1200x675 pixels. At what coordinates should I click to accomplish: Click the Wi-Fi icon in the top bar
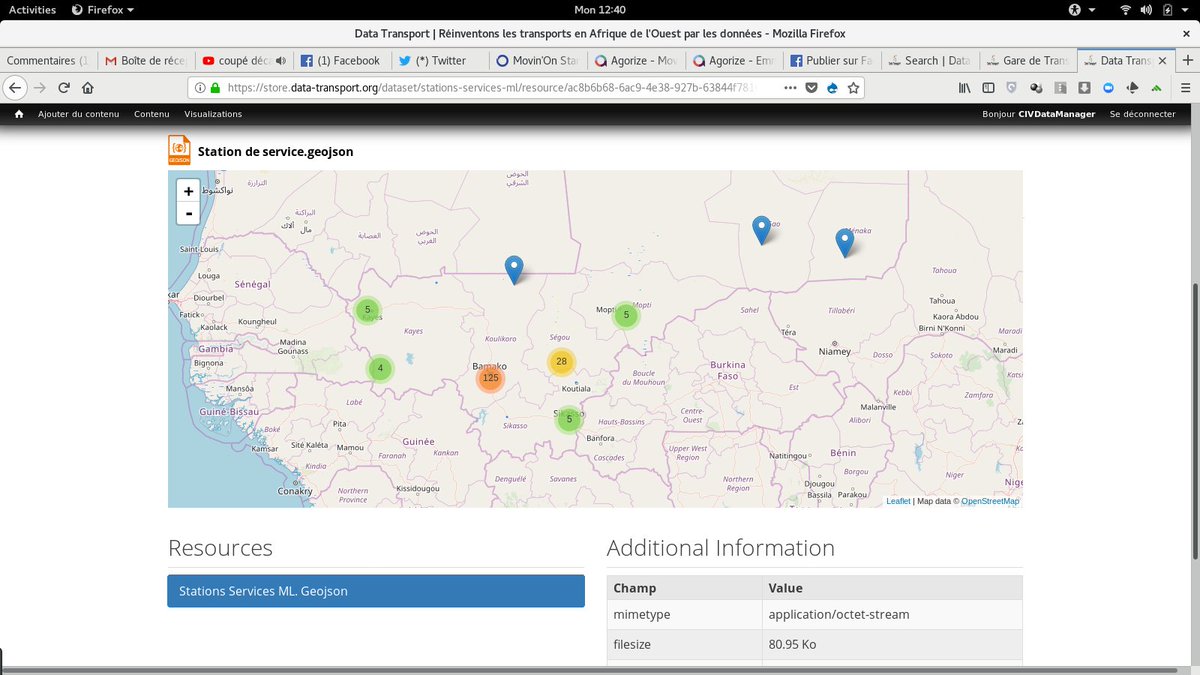pyautogui.click(x=1125, y=9)
